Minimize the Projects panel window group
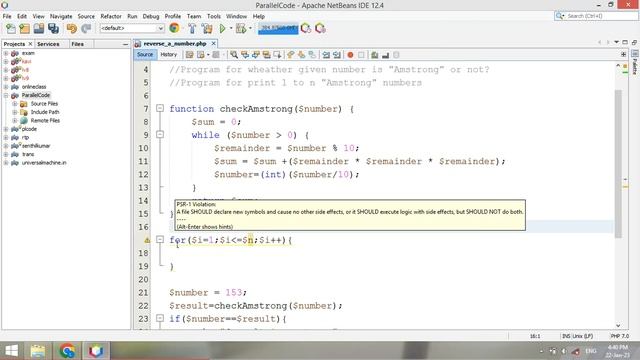This screenshot has height=360, width=640. coord(125,44)
